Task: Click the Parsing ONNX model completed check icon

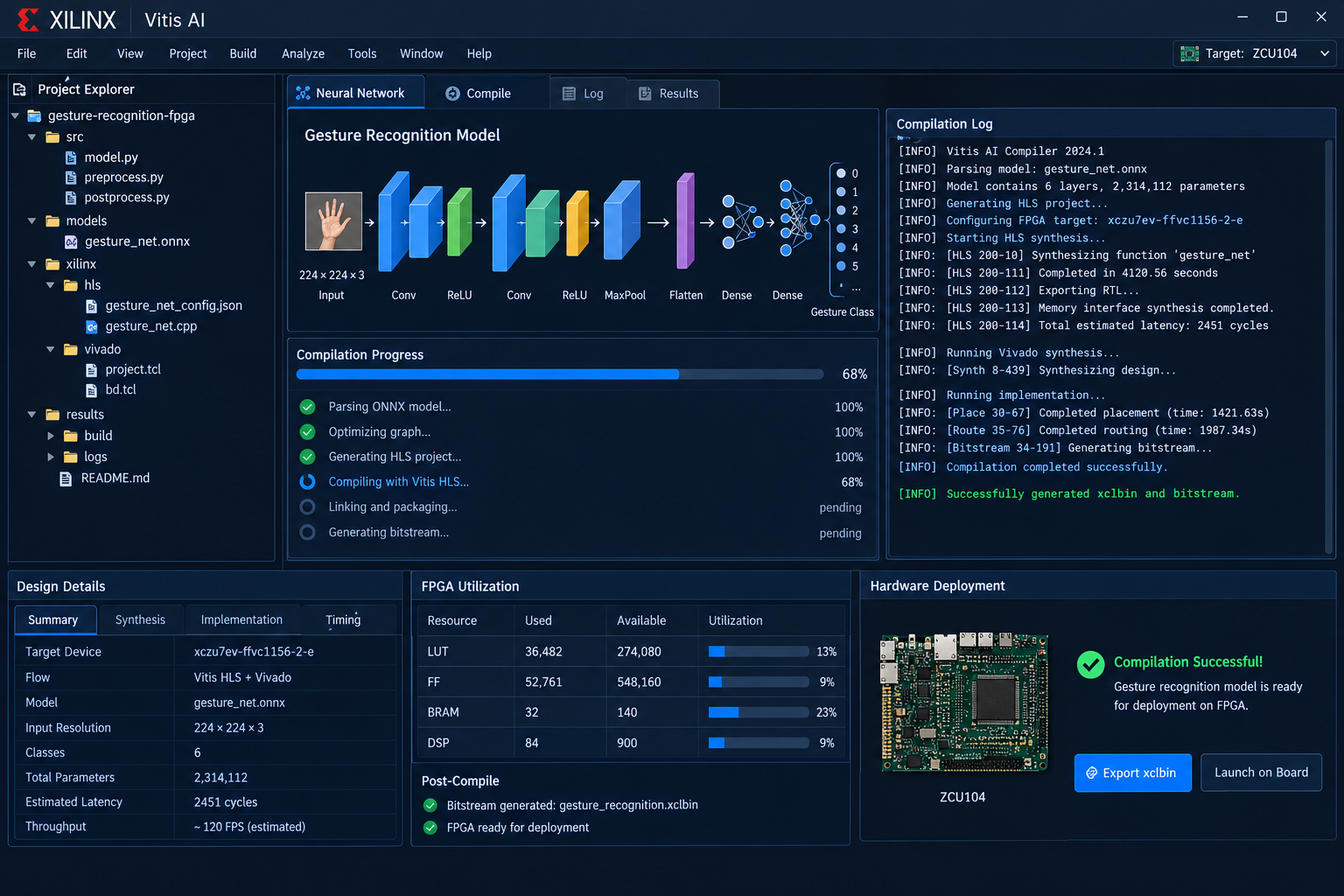Action: [x=307, y=407]
